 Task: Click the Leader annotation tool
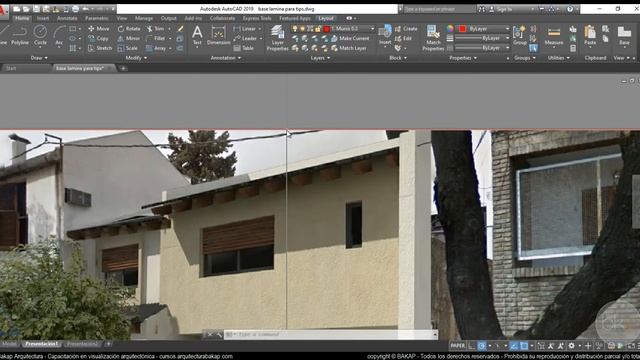click(245, 38)
